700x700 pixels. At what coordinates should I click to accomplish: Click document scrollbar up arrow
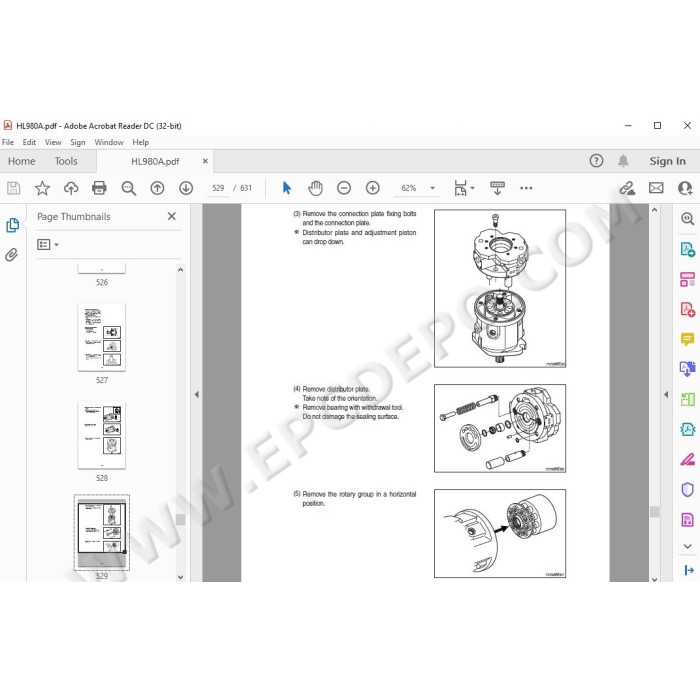pyautogui.click(x=654, y=209)
